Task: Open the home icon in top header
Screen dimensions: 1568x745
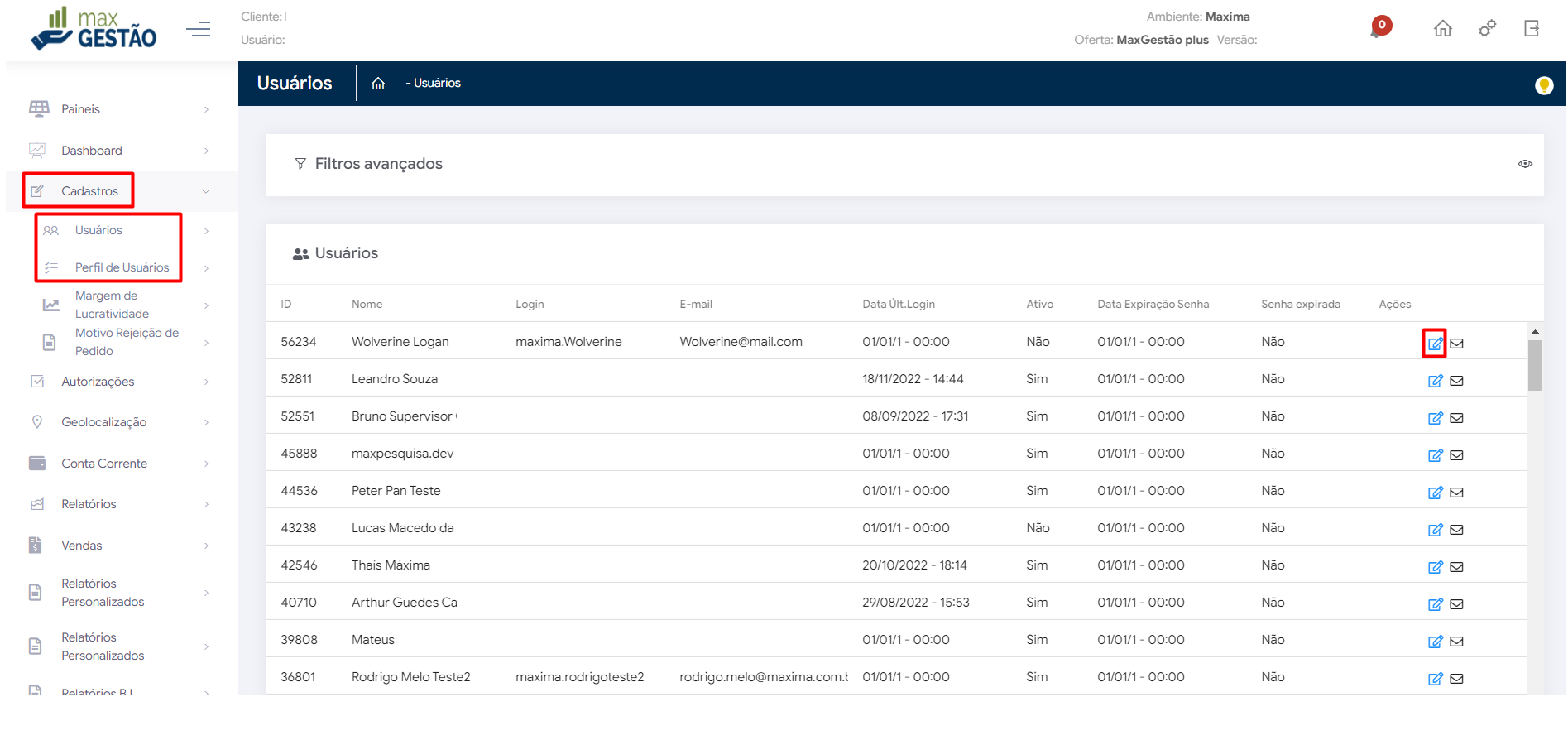Action: click(x=1442, y=29)
